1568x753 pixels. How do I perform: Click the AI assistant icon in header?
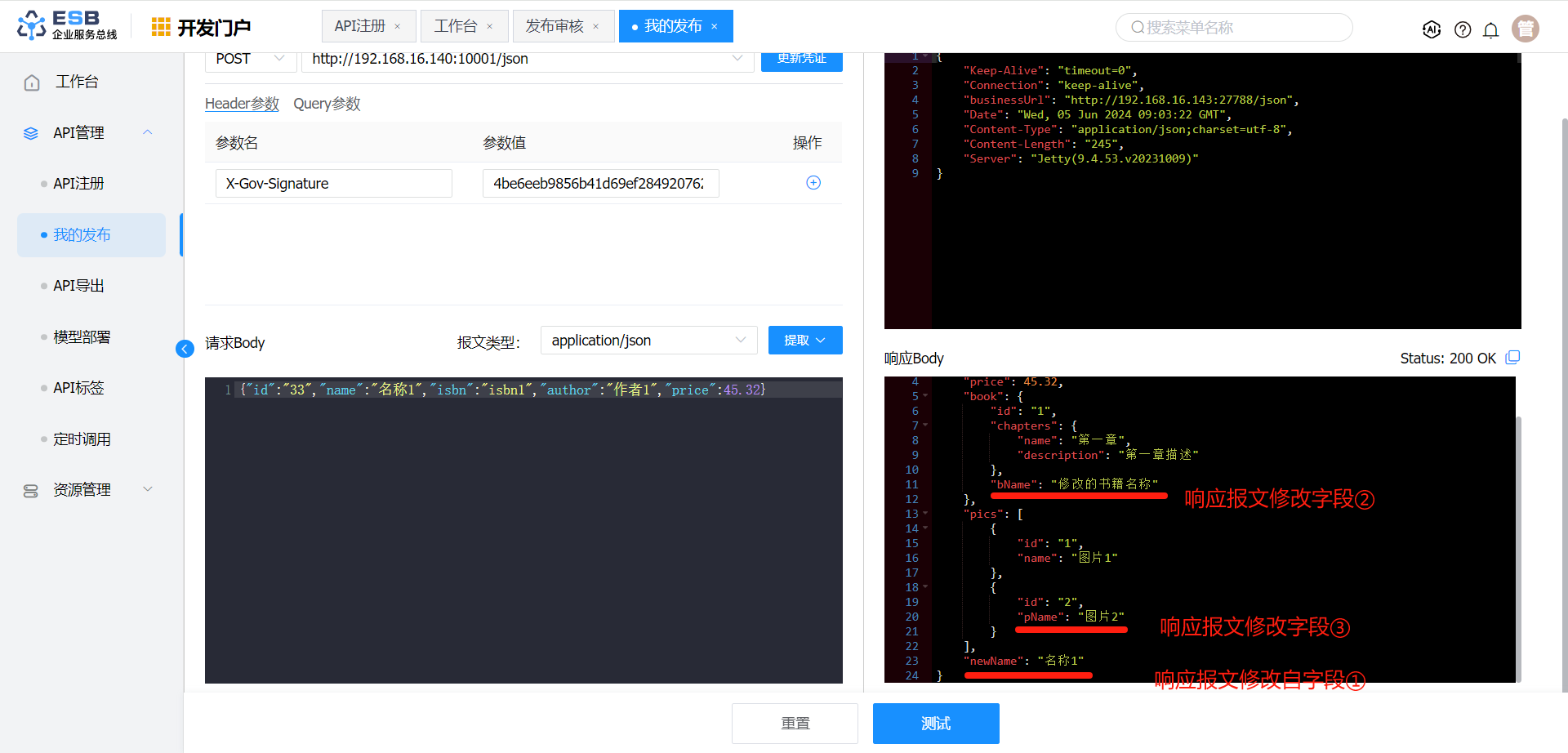[x=1432, y=29]
